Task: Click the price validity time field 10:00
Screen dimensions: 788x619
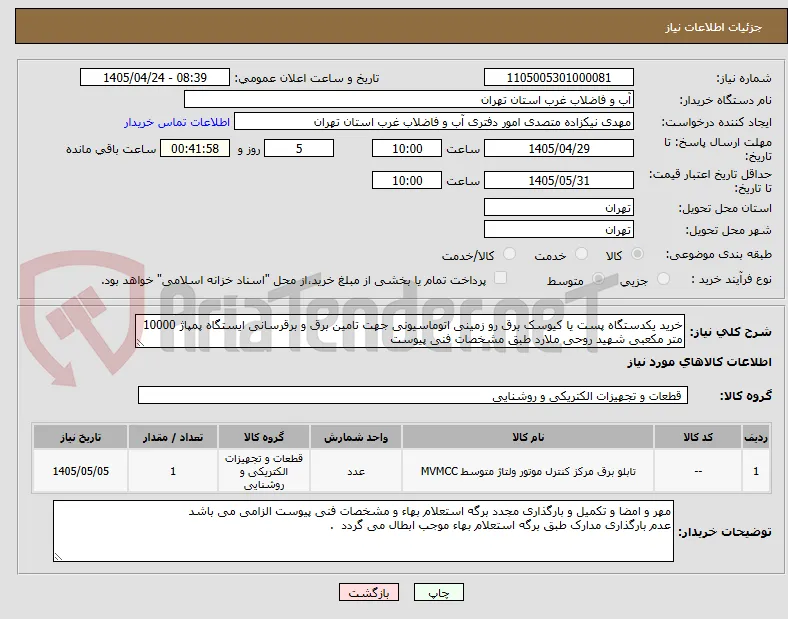Action: (407, 180)
